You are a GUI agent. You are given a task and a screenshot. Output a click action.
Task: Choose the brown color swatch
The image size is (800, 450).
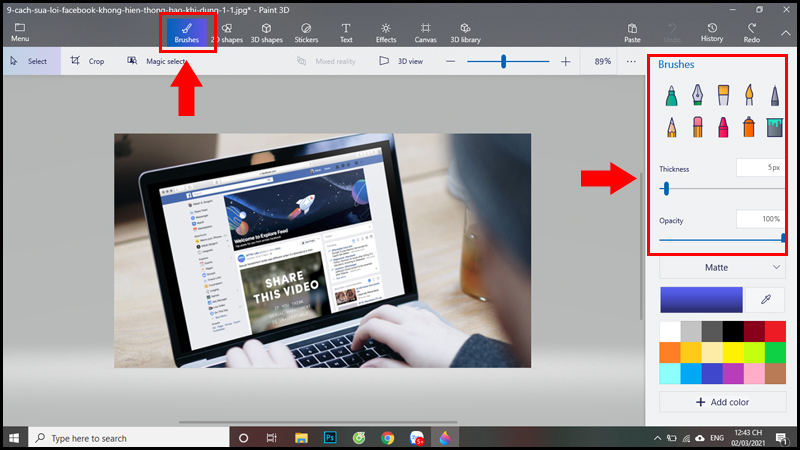[x=775, y=373]
